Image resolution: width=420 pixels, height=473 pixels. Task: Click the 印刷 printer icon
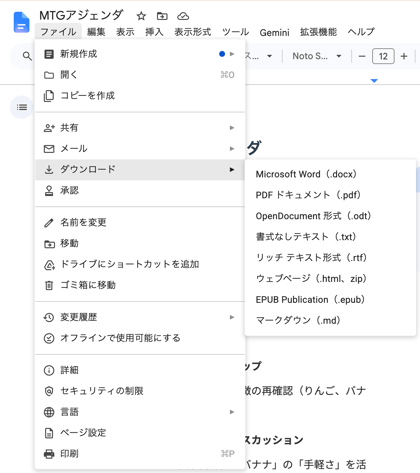coord(49,454)
